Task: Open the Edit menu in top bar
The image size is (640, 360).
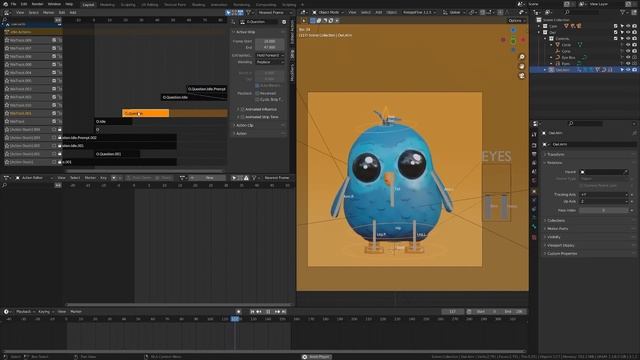Action: point(24,4)
